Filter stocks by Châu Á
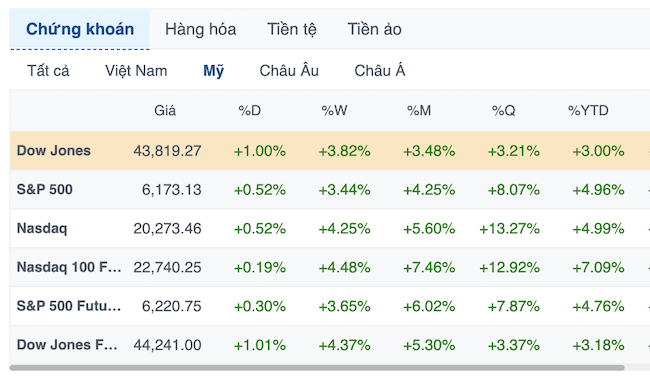Viewport: 650px width, 379px height. [x=380, y=71]
